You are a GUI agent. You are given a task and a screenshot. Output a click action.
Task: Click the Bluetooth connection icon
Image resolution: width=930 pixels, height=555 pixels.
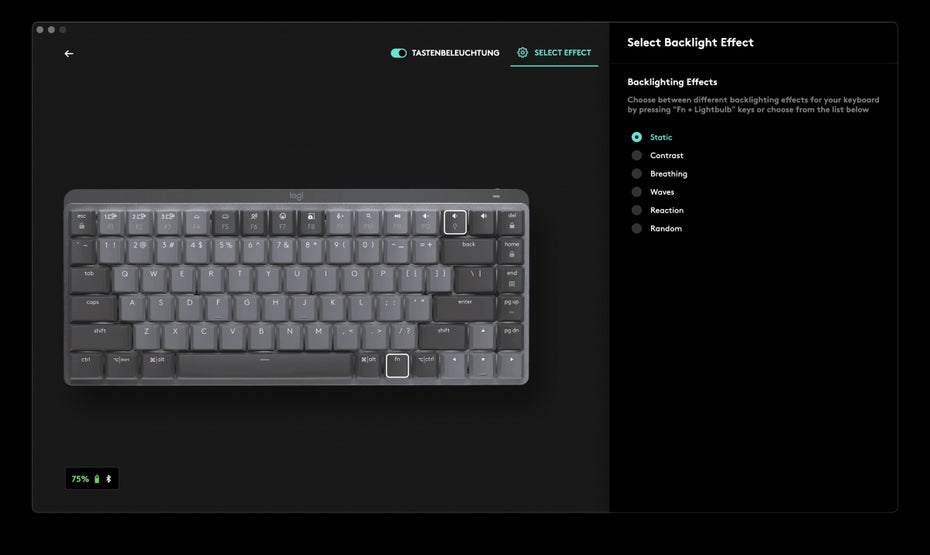(109, 479)
